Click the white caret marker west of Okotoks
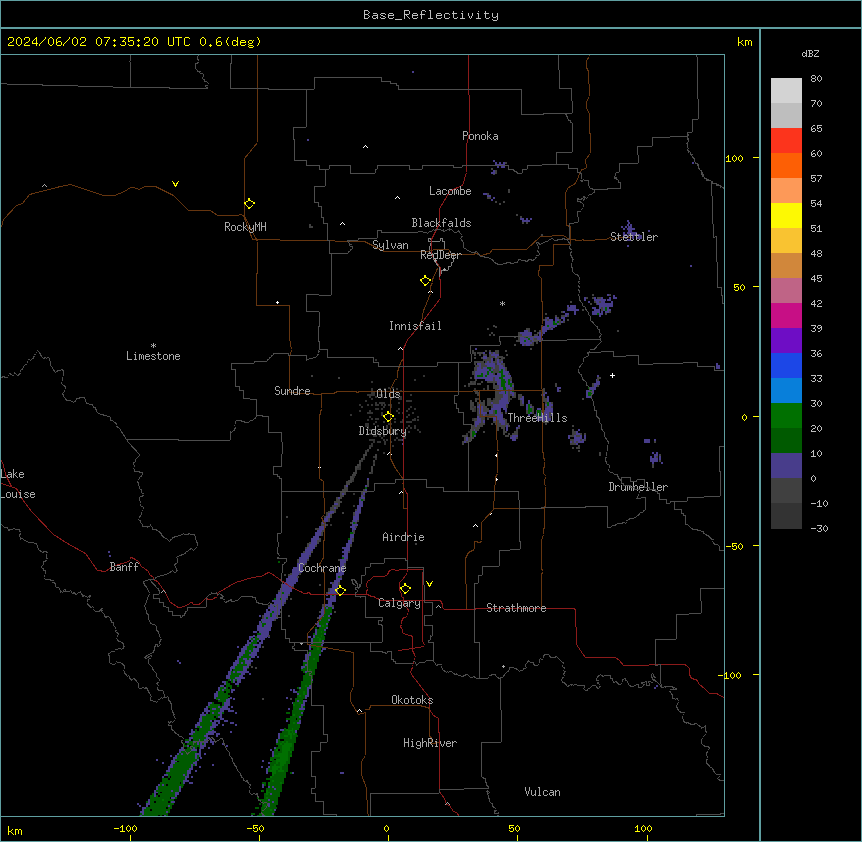862x842 pixels. point(360,711)
